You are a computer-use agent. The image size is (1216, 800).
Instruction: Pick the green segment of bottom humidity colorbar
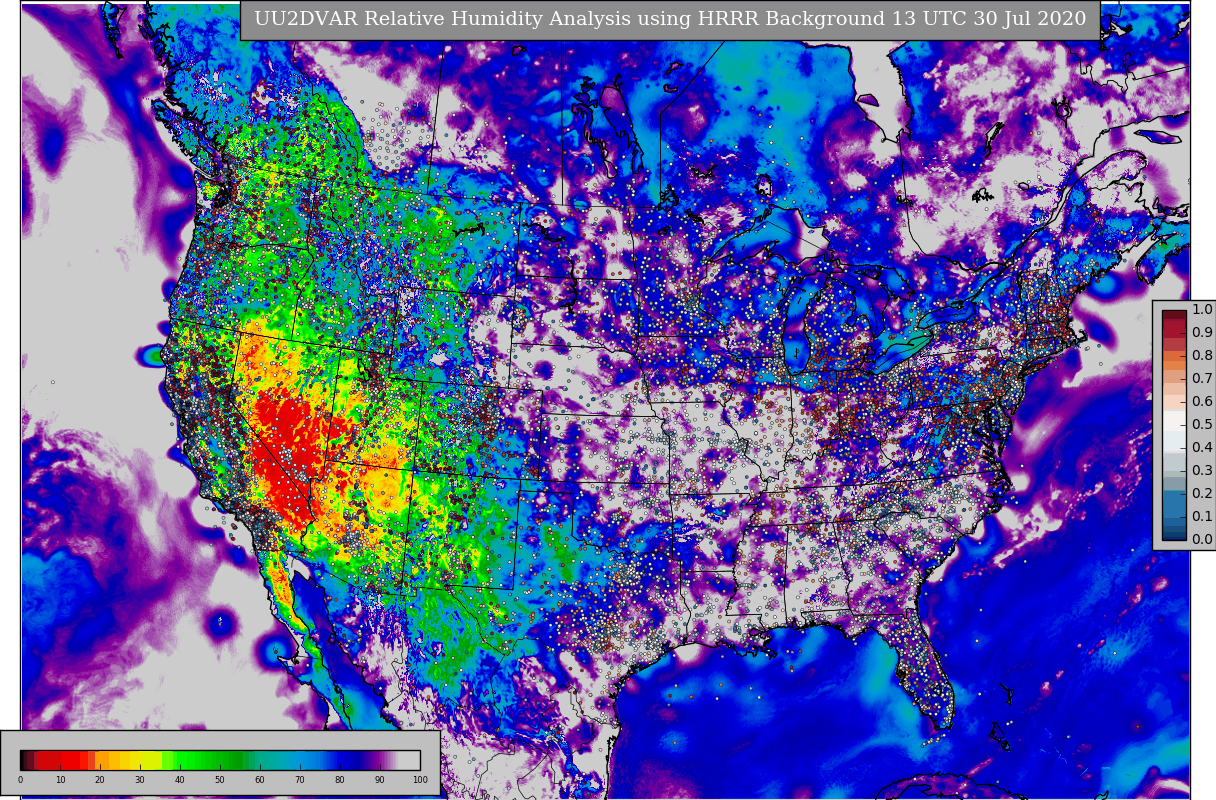pyautogui.click(x=208, y=760)
